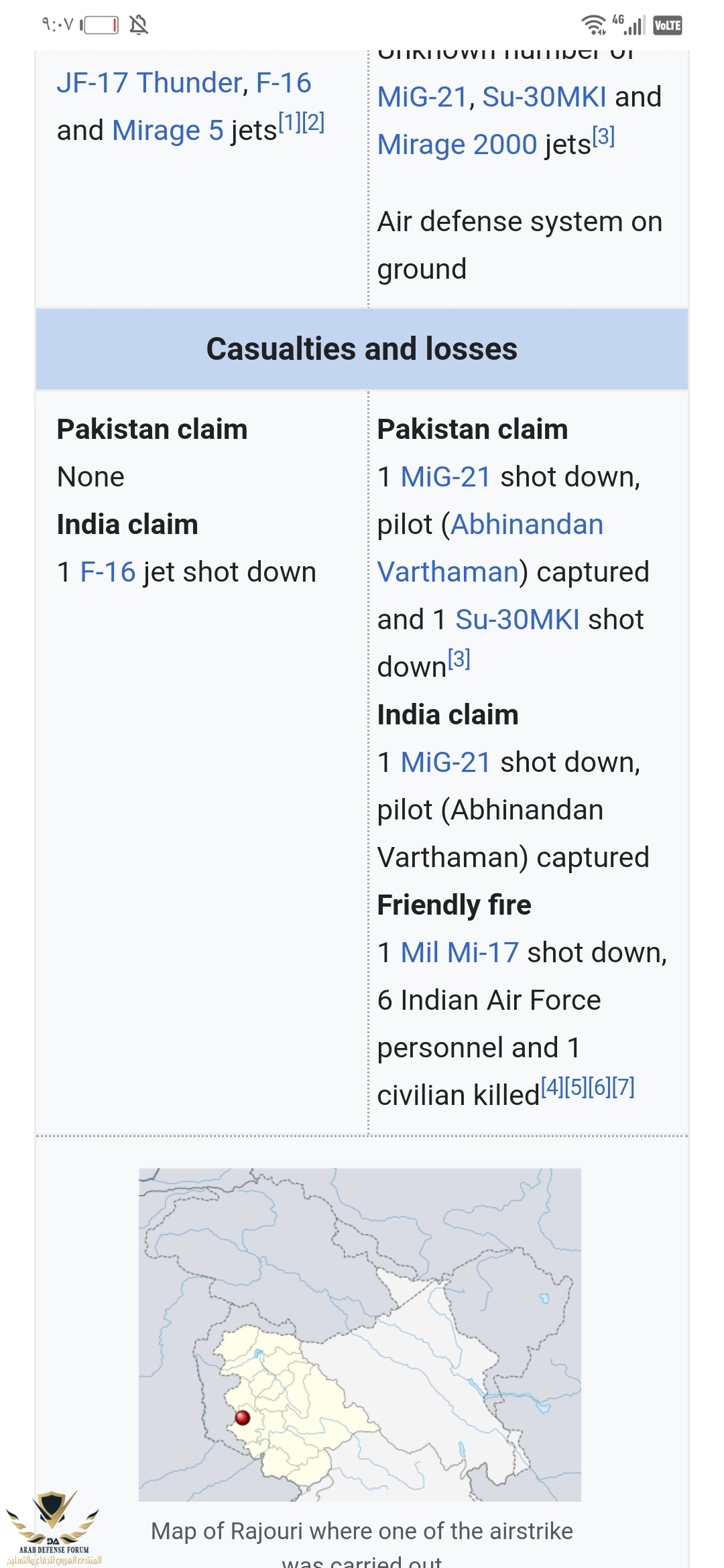Tap the 4G signal bars icon
The image size is (724, 1568).
pos(629,25)
